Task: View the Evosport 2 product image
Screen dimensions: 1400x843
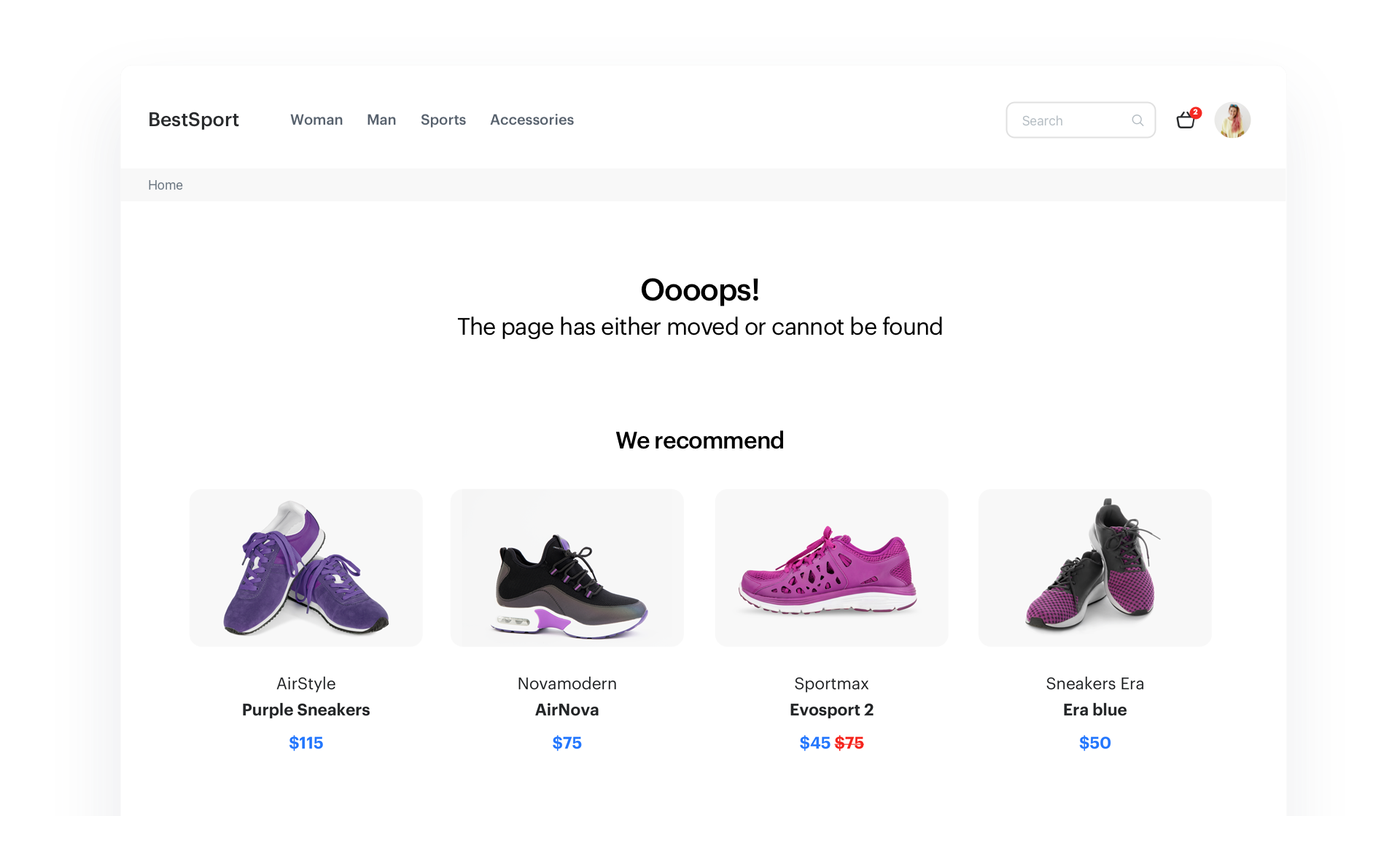Action: pyautogui.click(x=831, y=568)
